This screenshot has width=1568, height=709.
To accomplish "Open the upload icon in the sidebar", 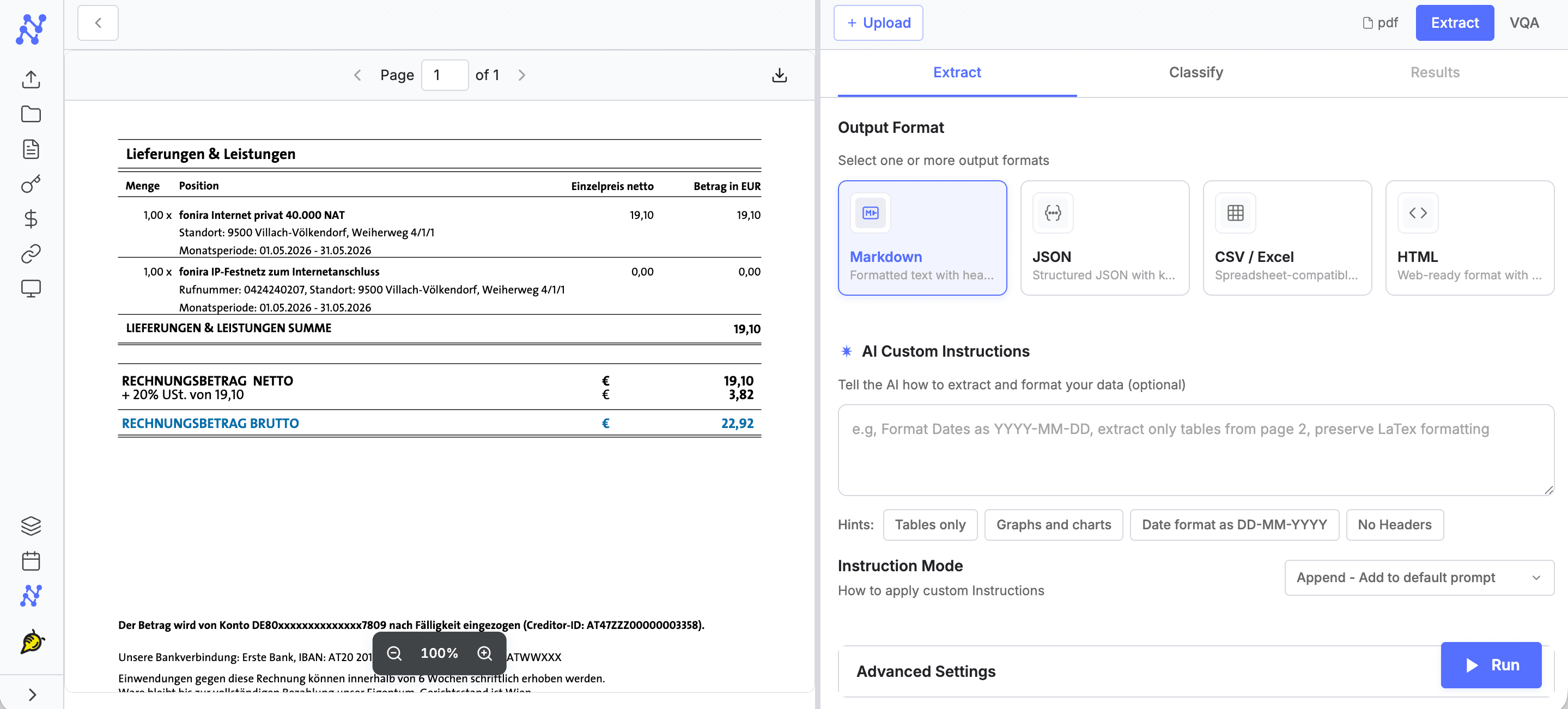I will (31, 79).
